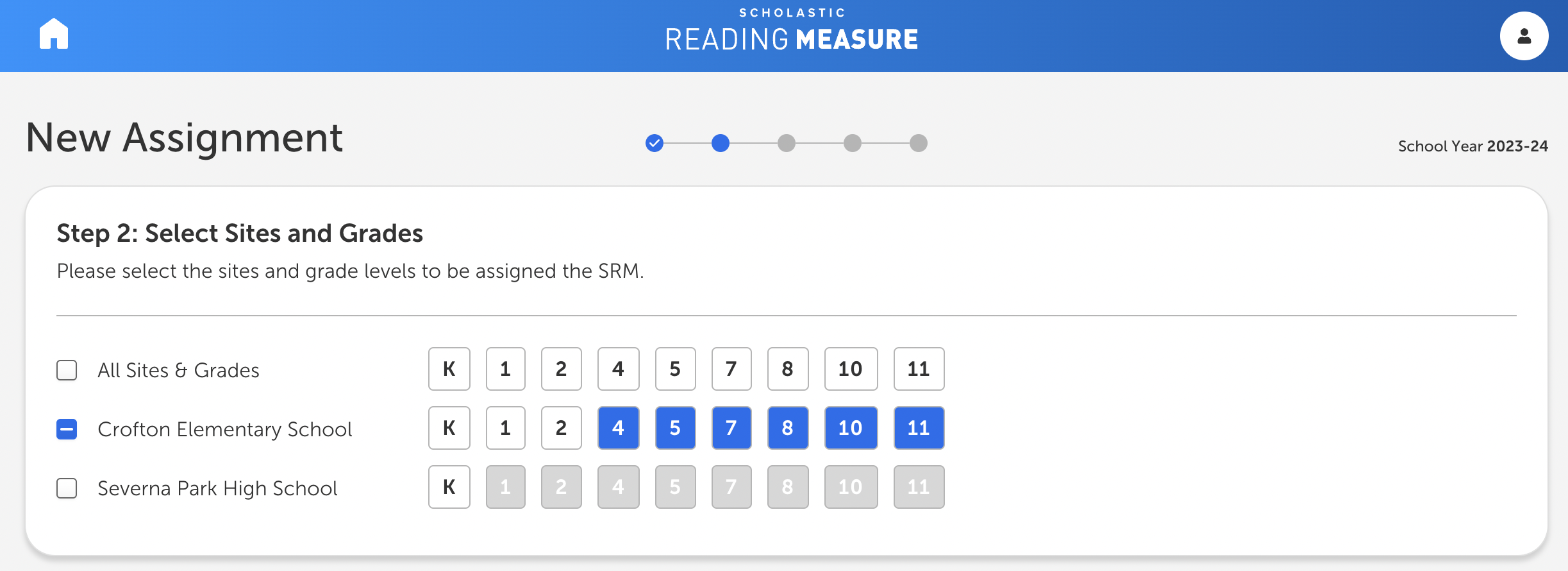
Task: Open the user profile icon
Action: pyautogui.click(x=1524, y=36)
